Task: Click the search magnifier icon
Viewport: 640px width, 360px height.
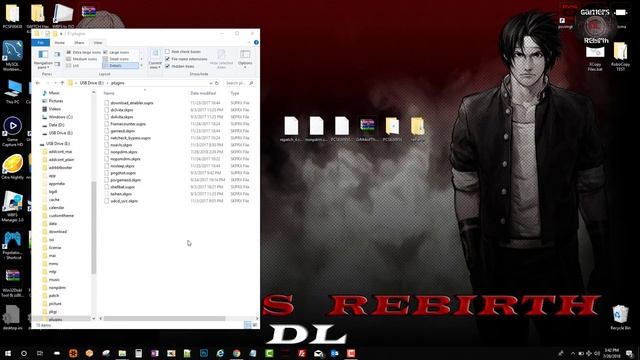Action: coord(251,83)
